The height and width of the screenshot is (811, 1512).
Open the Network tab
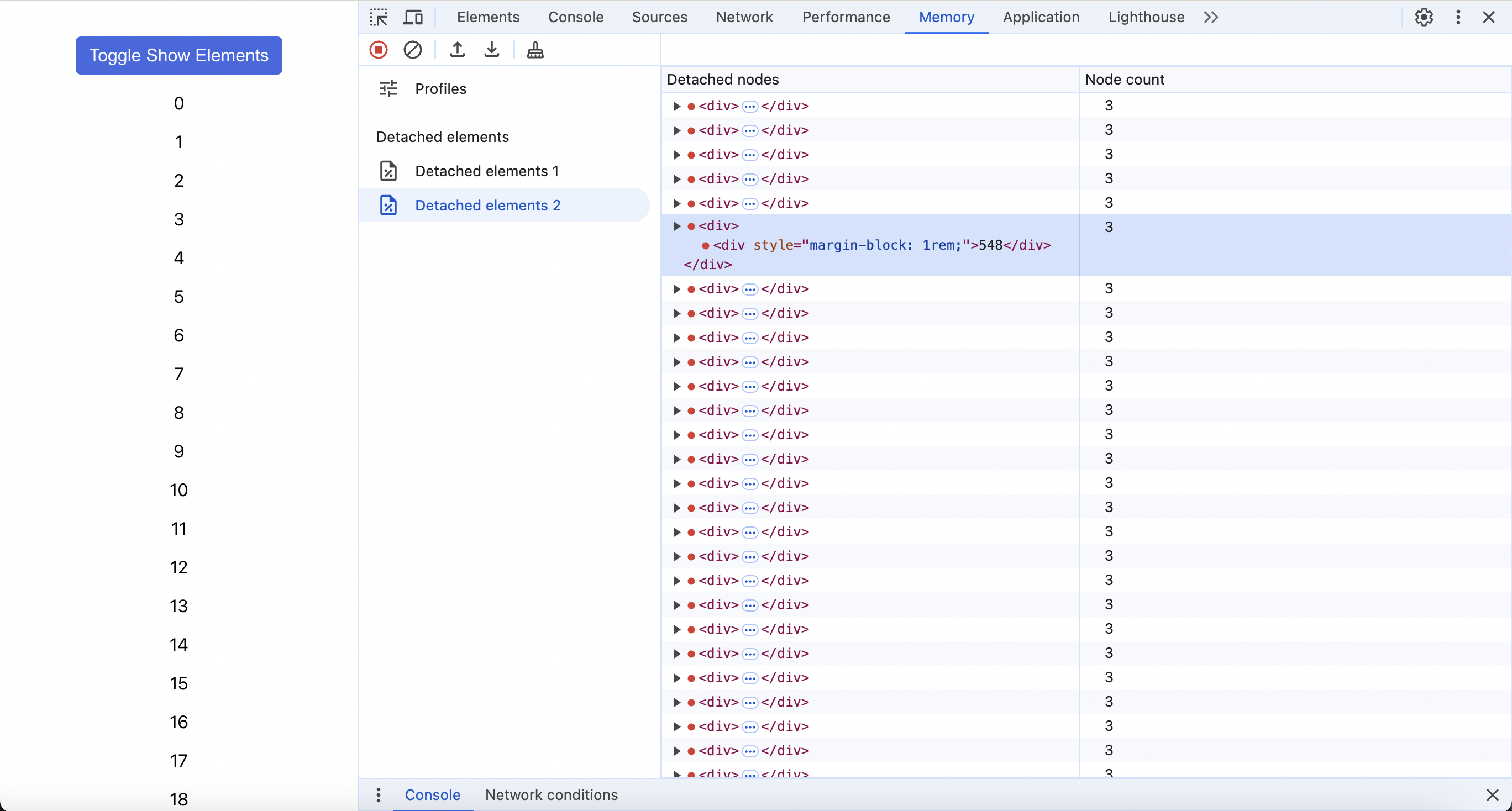click(x=744, y=17)
